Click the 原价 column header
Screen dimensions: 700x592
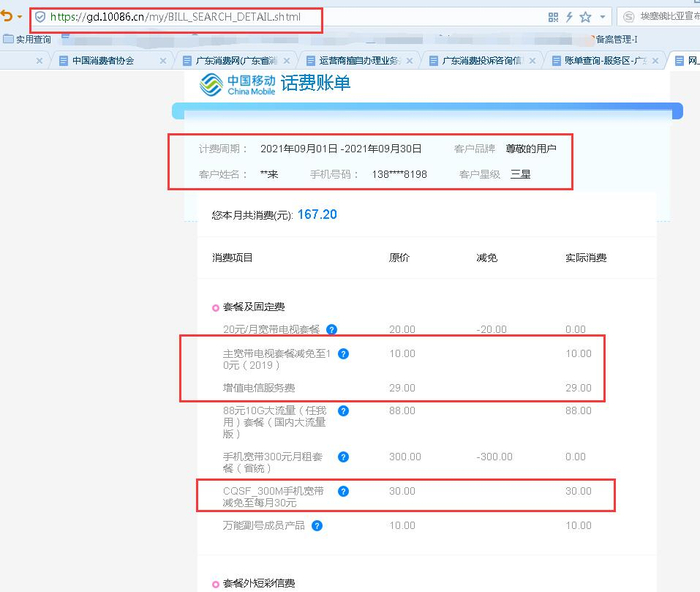[x=399, y=258]
